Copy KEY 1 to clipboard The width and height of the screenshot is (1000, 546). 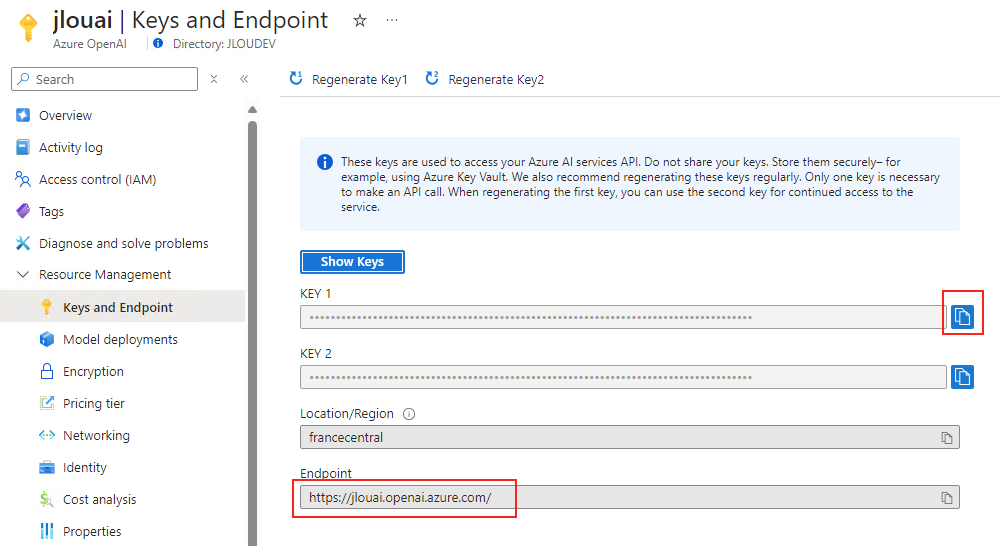tap(962, 316)
